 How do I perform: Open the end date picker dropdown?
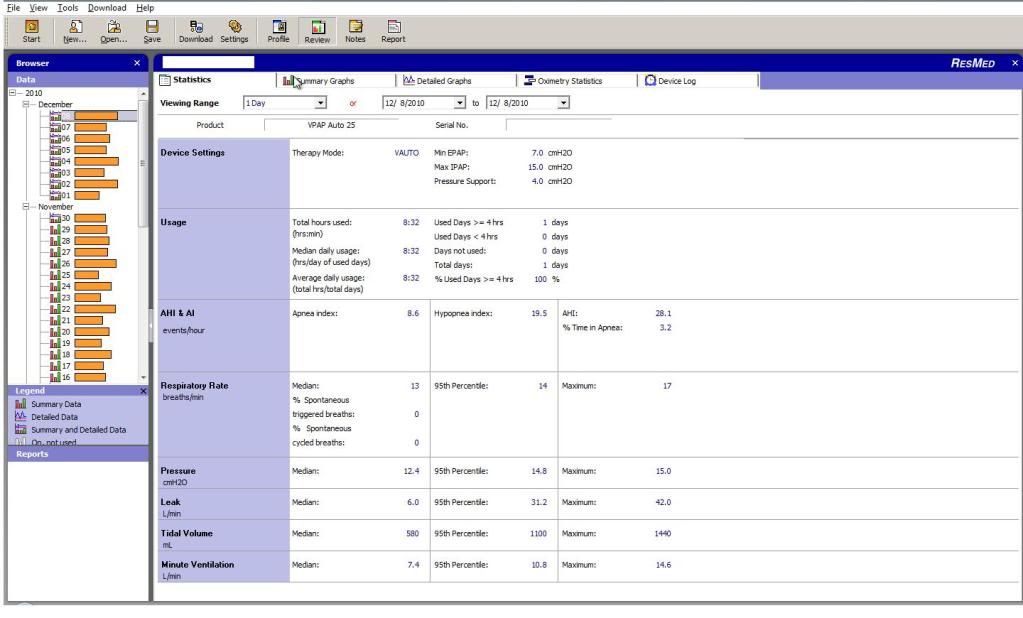[564, 103]
